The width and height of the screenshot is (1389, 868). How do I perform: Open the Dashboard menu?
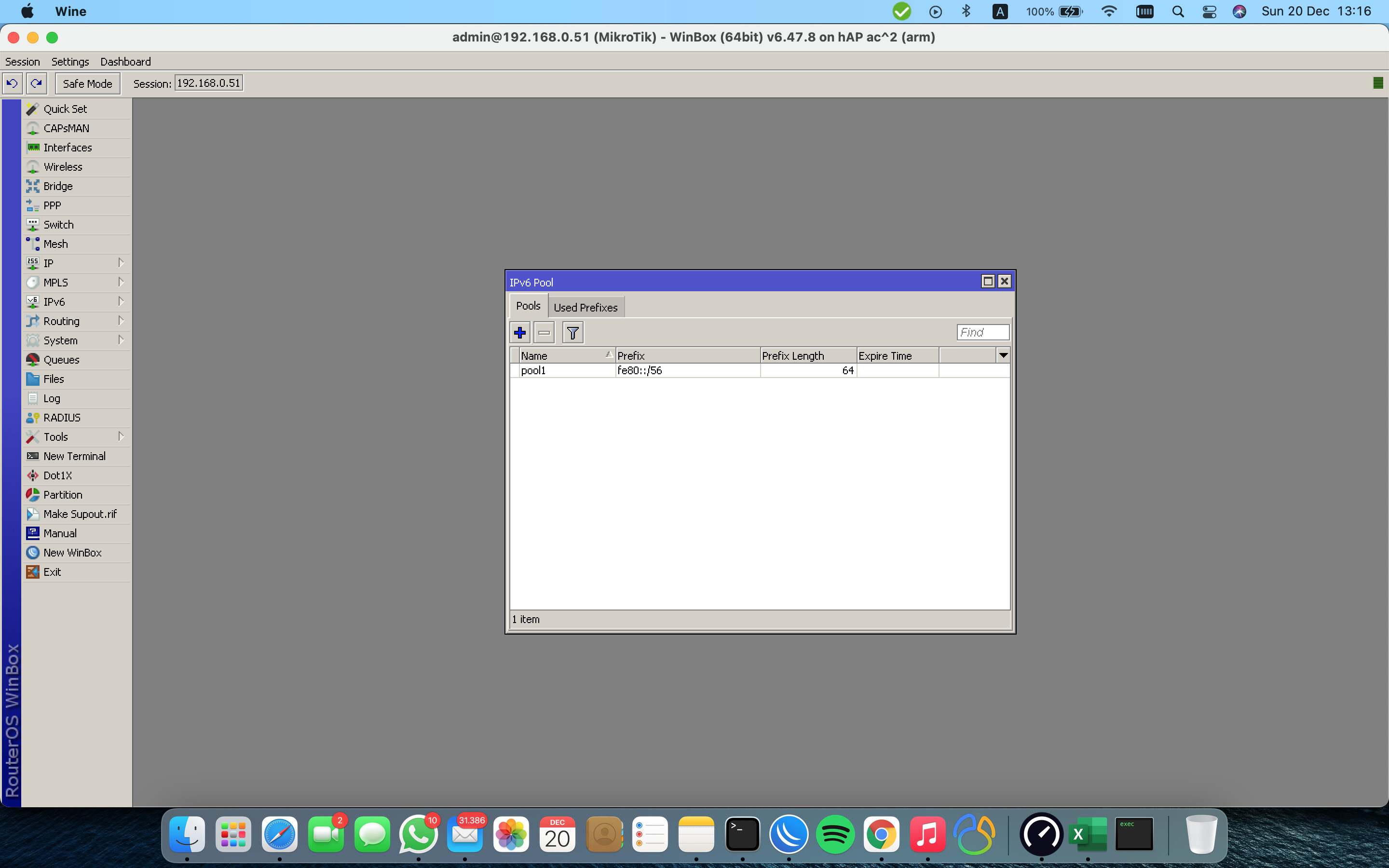click(125, 61)
